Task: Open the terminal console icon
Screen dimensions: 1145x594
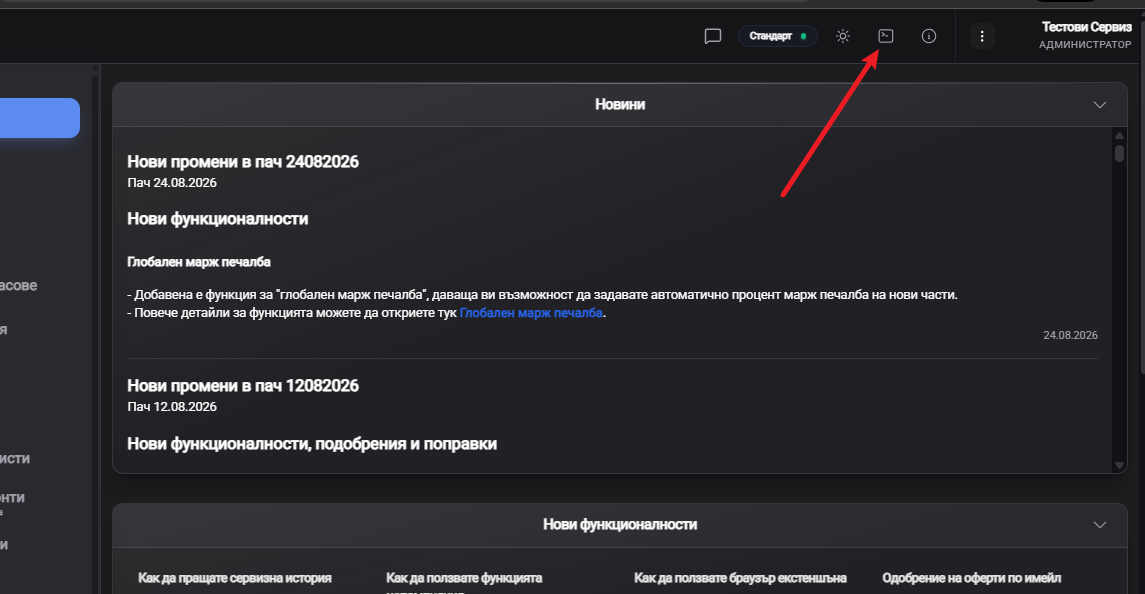Action: (x=886, y=36)
